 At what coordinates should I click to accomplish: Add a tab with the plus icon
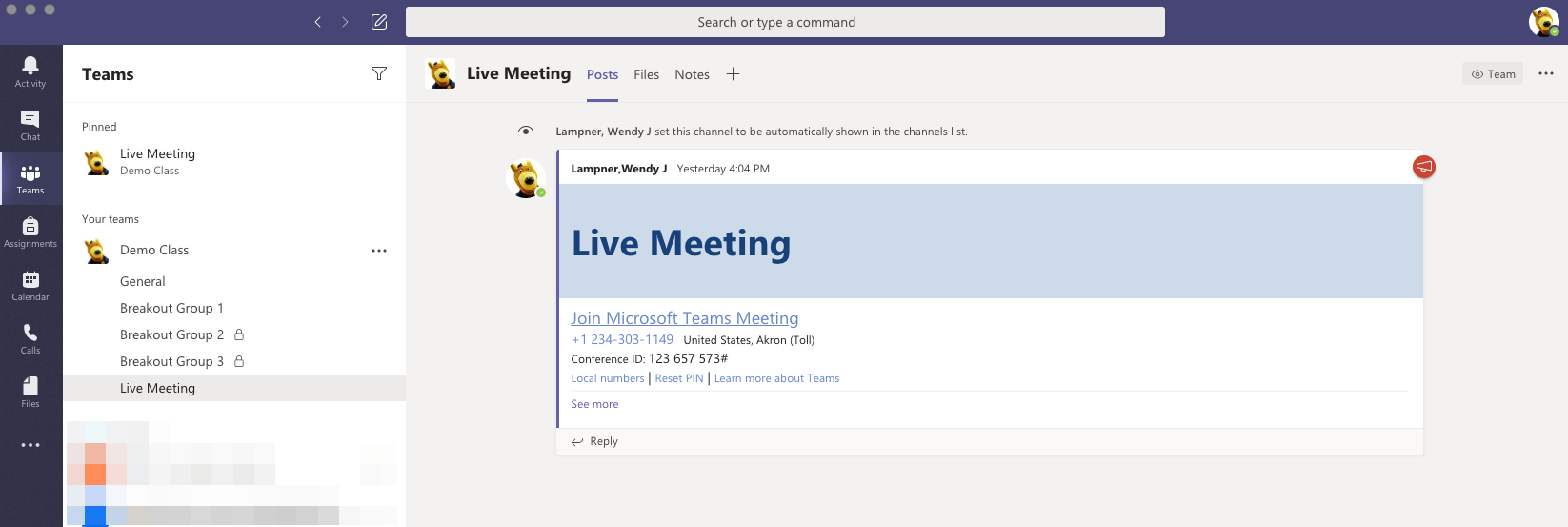(x=733, y=74)
